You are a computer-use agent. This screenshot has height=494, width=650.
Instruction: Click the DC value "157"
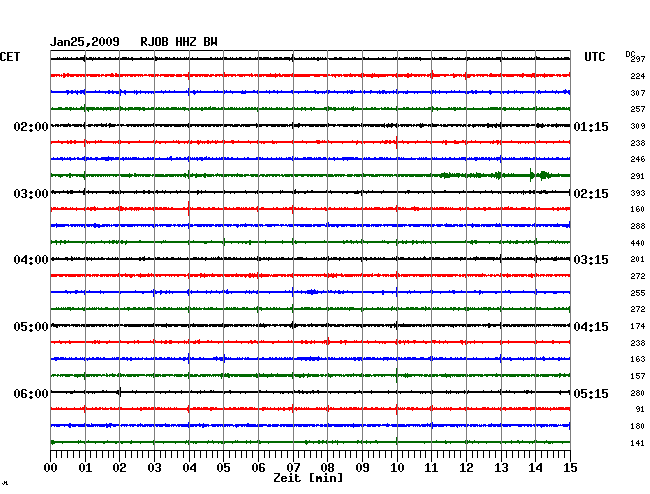(x=638, y=376)
